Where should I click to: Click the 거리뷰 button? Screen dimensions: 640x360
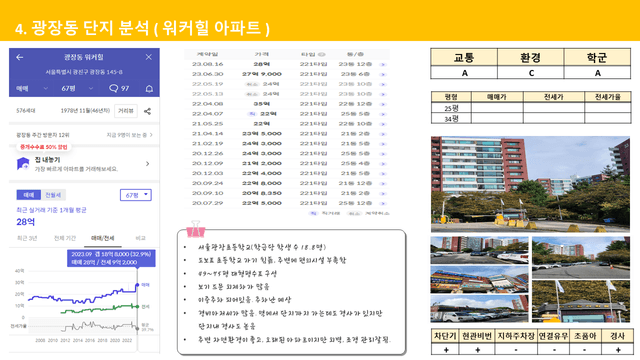[x=126, y=111]
